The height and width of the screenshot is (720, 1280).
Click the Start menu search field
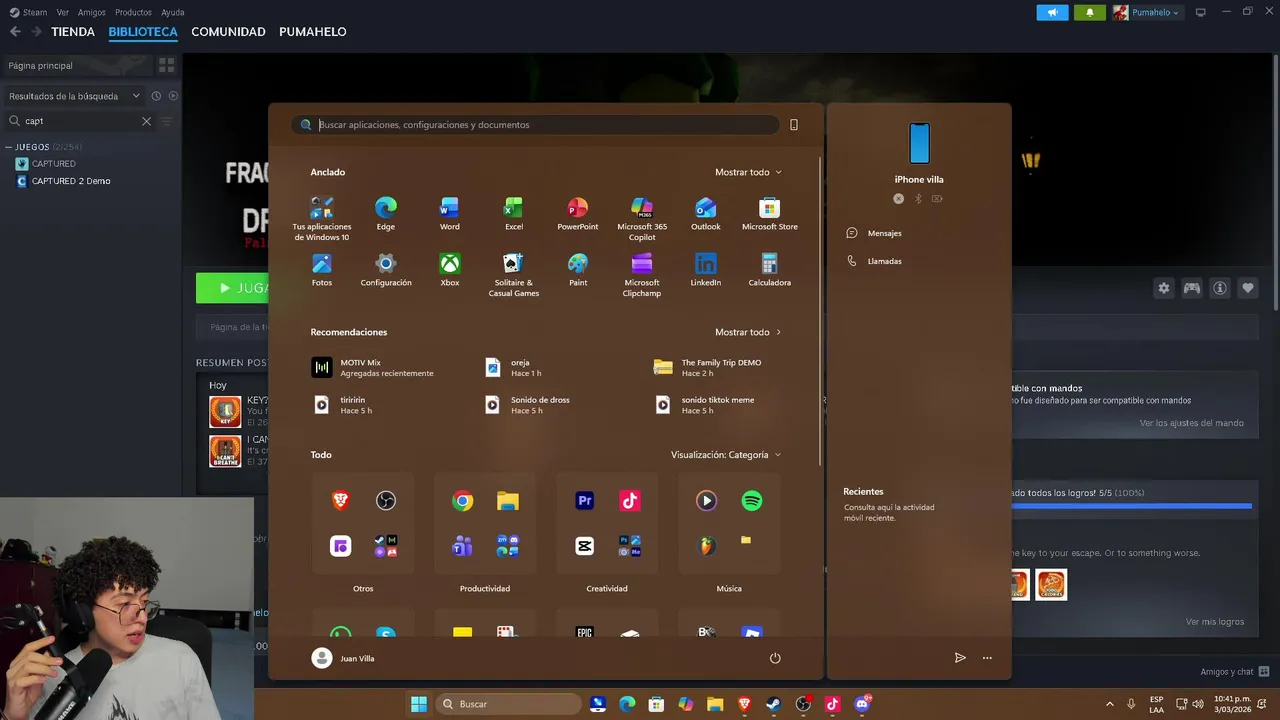[x=535, y=125]
